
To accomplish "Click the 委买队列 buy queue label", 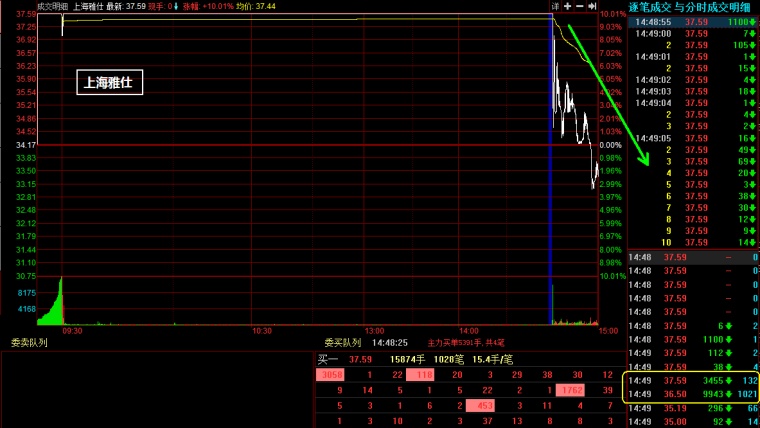I will [343, 343].
